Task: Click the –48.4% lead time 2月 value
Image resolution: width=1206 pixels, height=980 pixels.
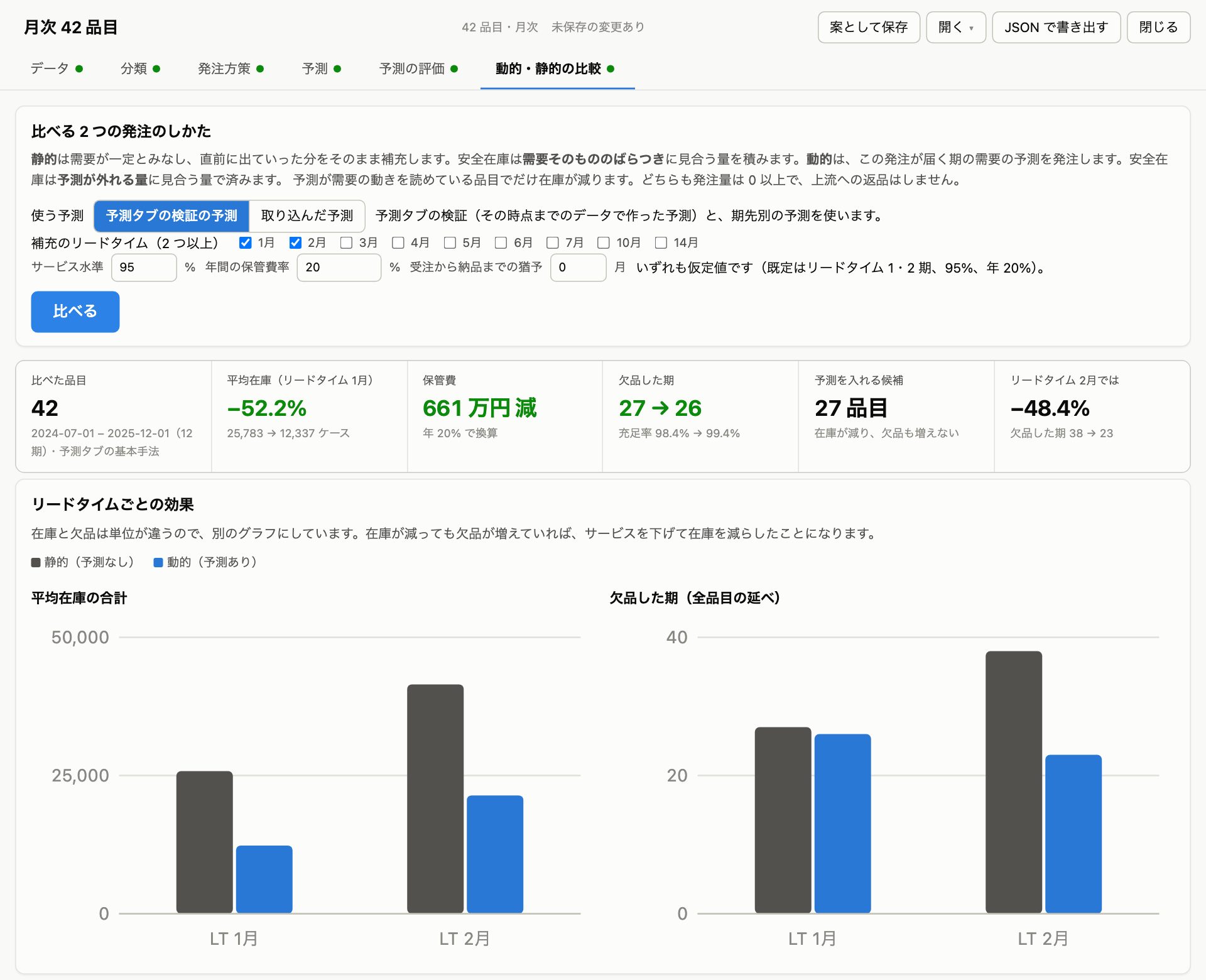Action: [x=1050, y=408]
